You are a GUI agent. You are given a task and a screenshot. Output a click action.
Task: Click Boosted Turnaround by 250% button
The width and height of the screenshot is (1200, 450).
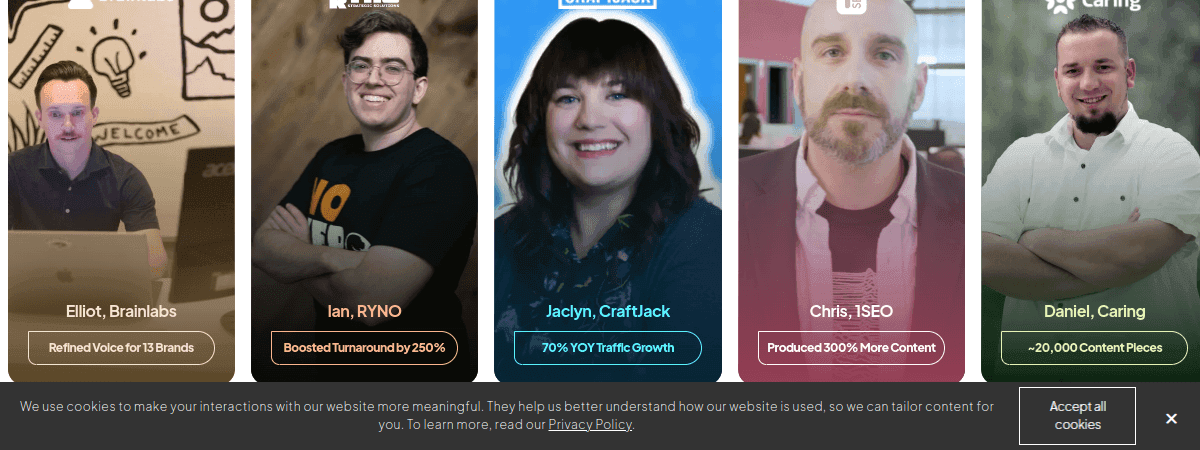coord(364,348)
